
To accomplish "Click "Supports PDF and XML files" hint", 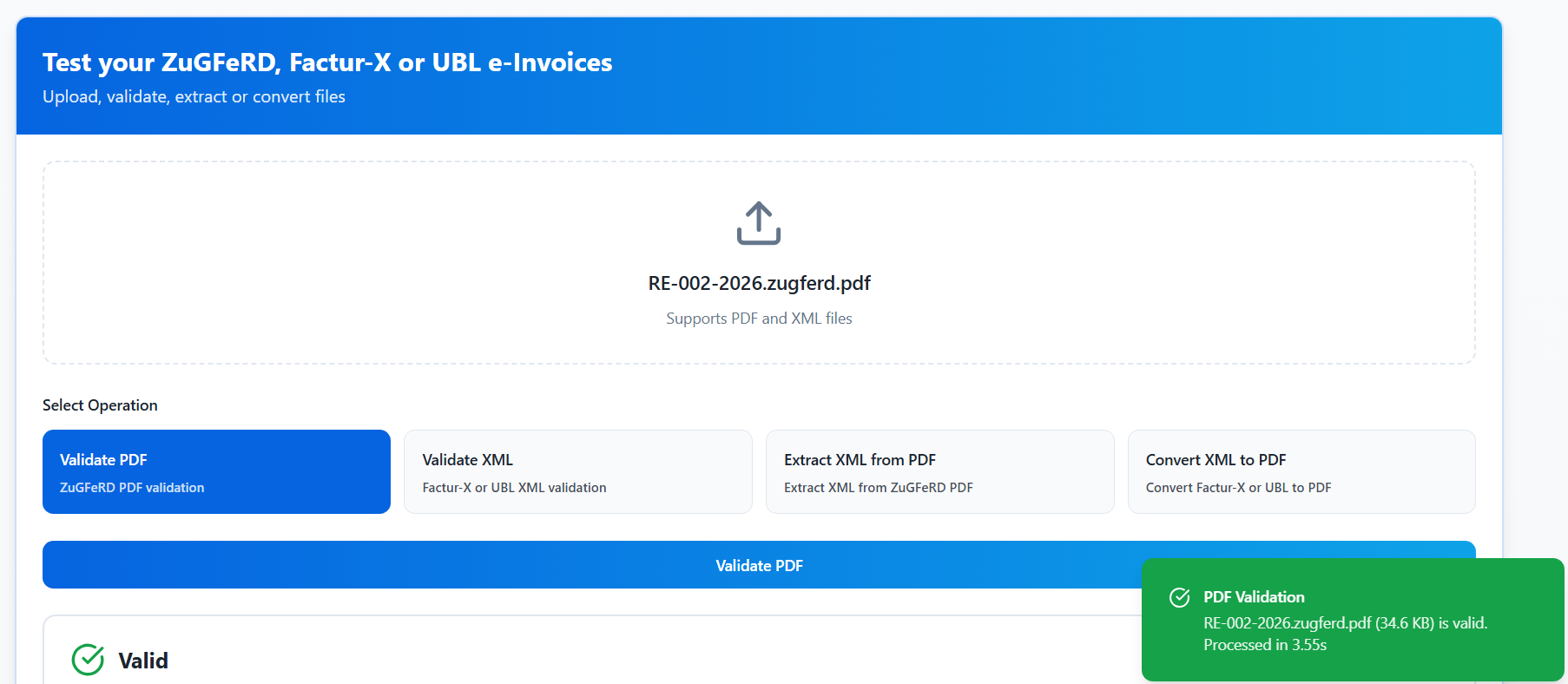I will [759, 319].
